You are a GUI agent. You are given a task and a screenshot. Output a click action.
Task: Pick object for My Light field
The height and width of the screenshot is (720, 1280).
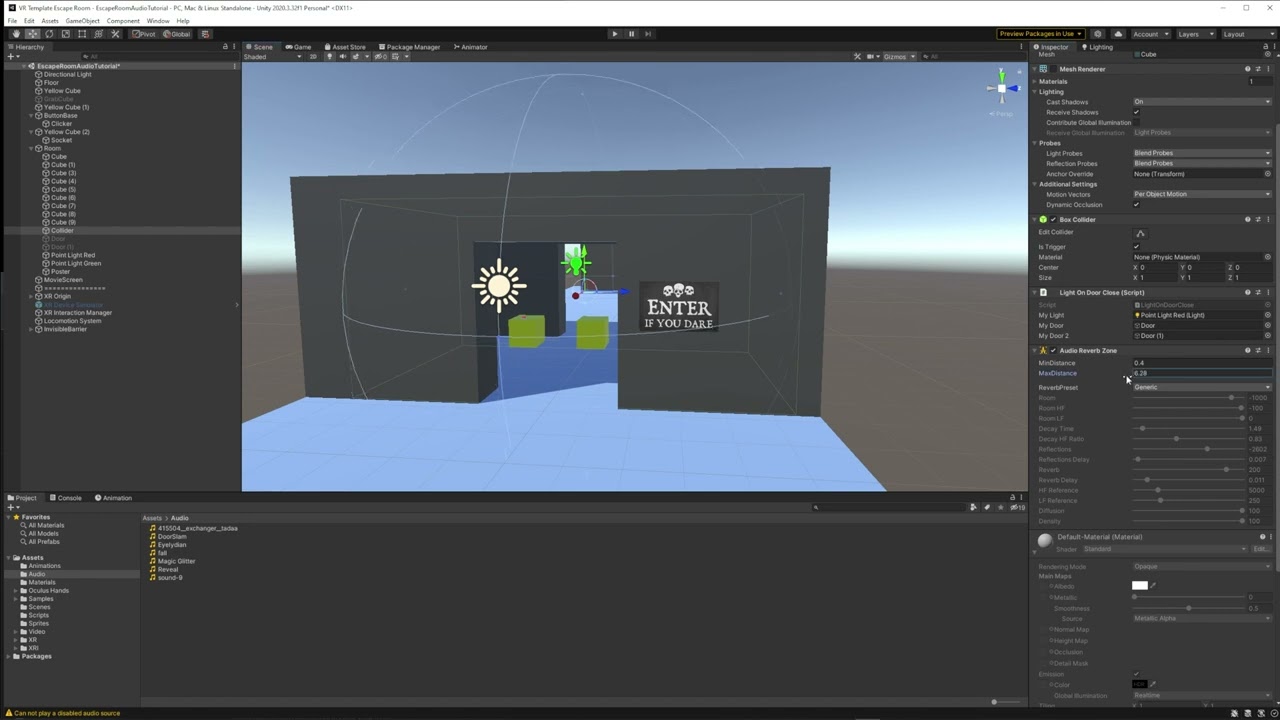[x=1268, y=315]
